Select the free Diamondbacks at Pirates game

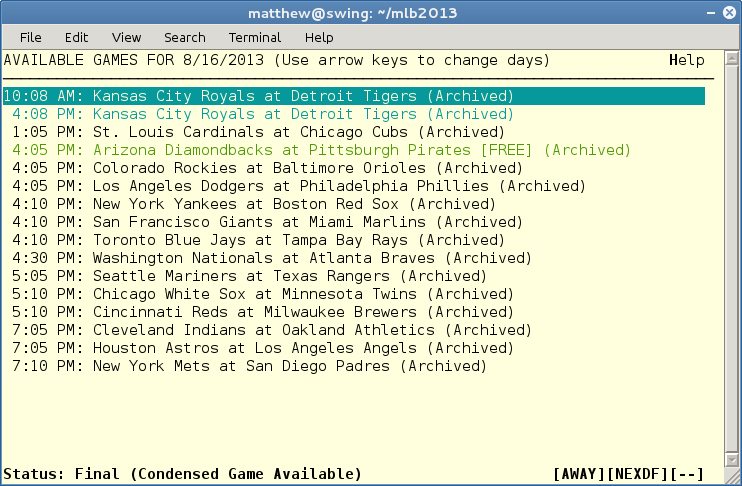(x=321, y=150)
